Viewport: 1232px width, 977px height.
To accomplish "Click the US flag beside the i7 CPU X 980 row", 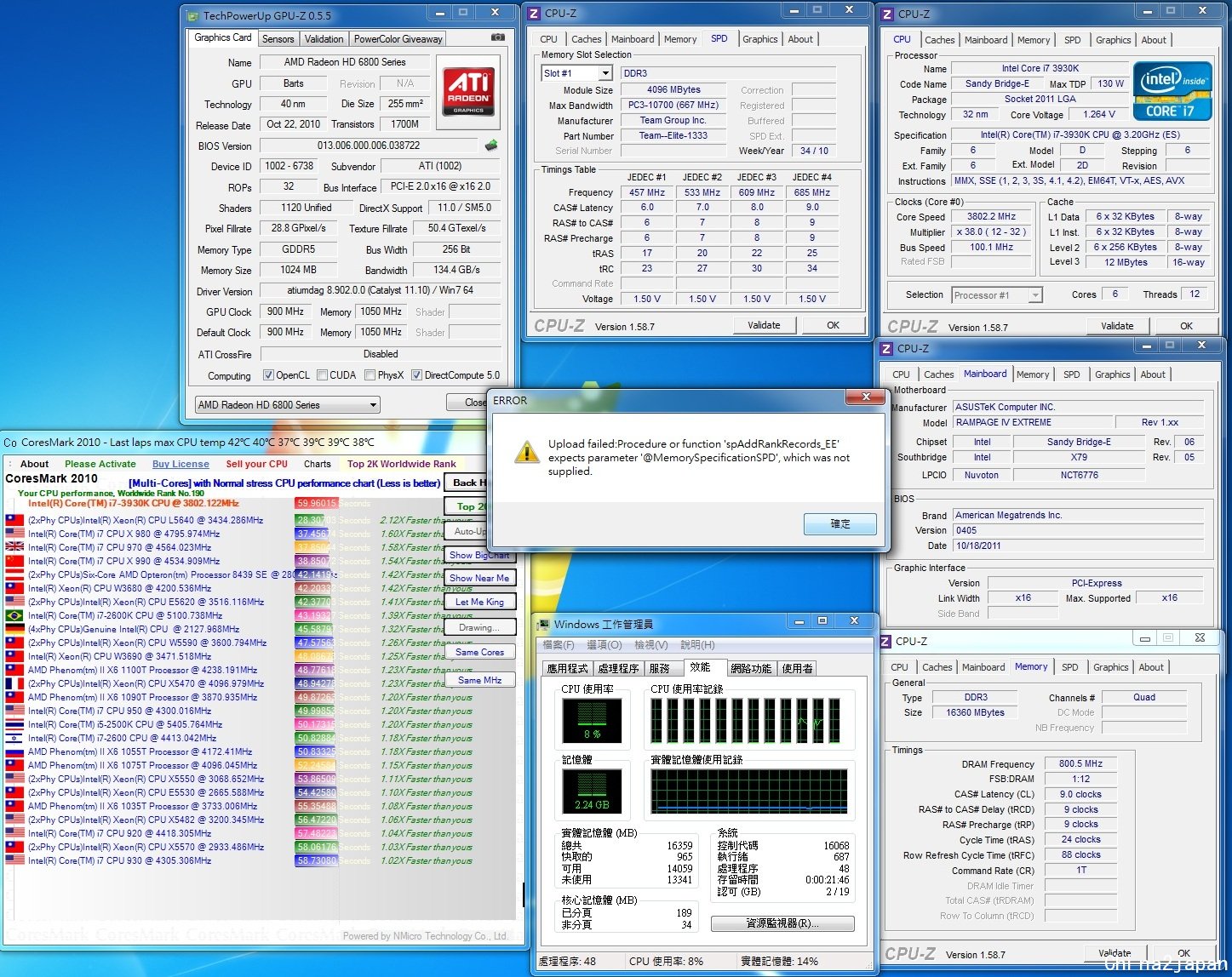I will click(14, 534).
